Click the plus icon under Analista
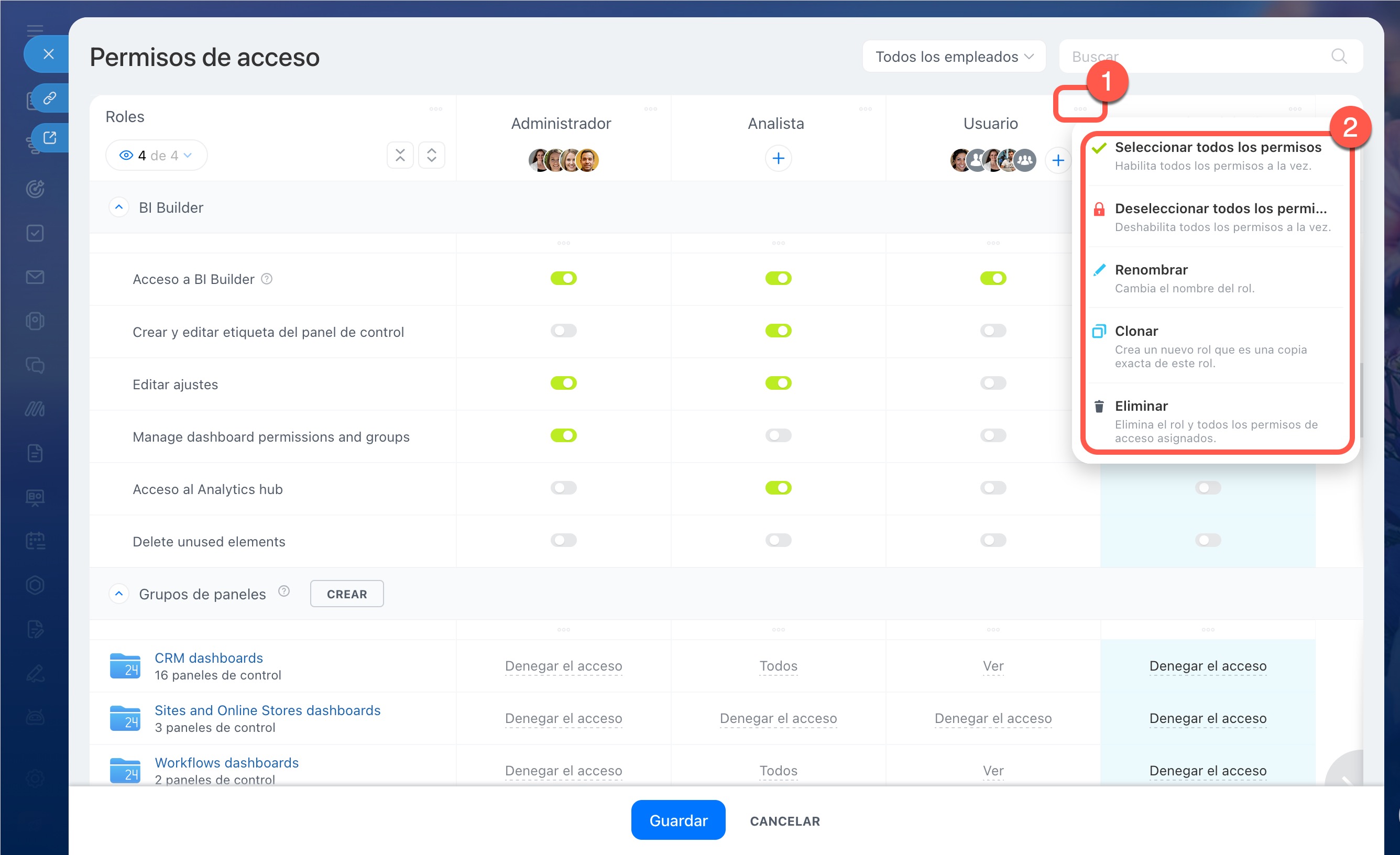 coord(778,159)
